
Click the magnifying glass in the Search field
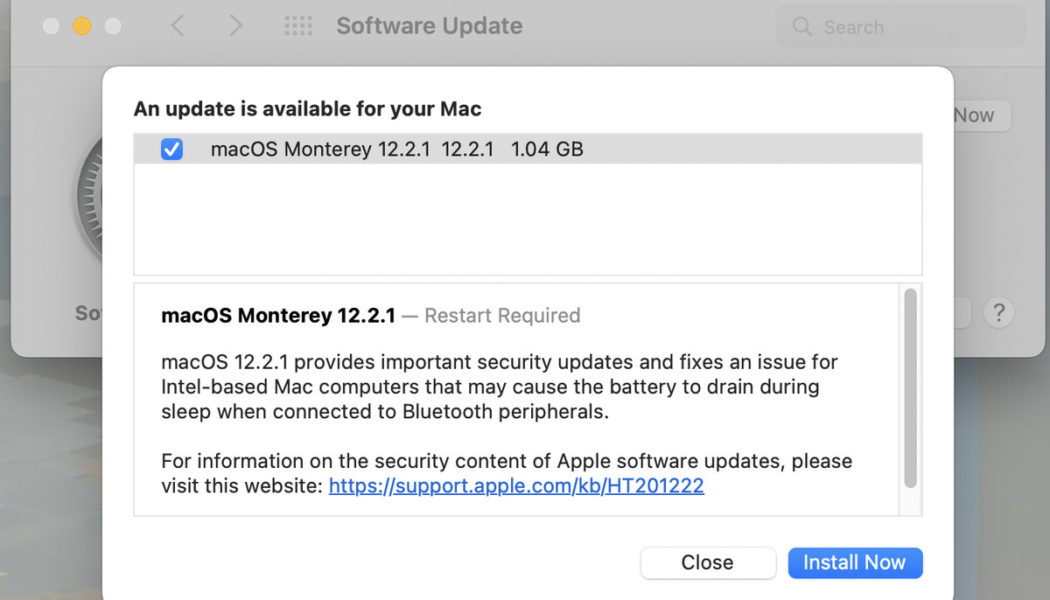coord(803,26)
